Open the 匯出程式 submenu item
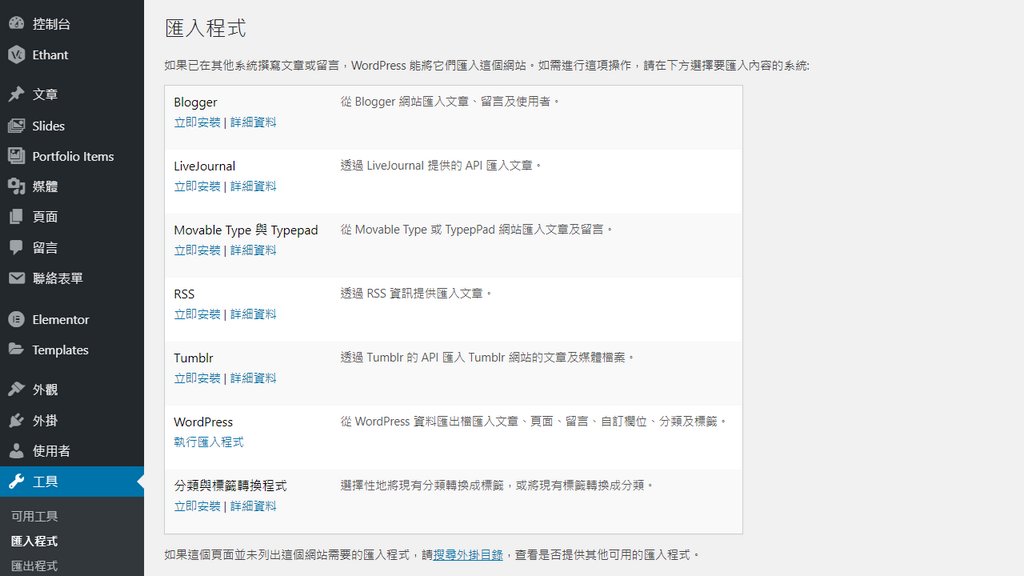The width and height of the screenshot is (1024, 576). click(x=33, y=567)
